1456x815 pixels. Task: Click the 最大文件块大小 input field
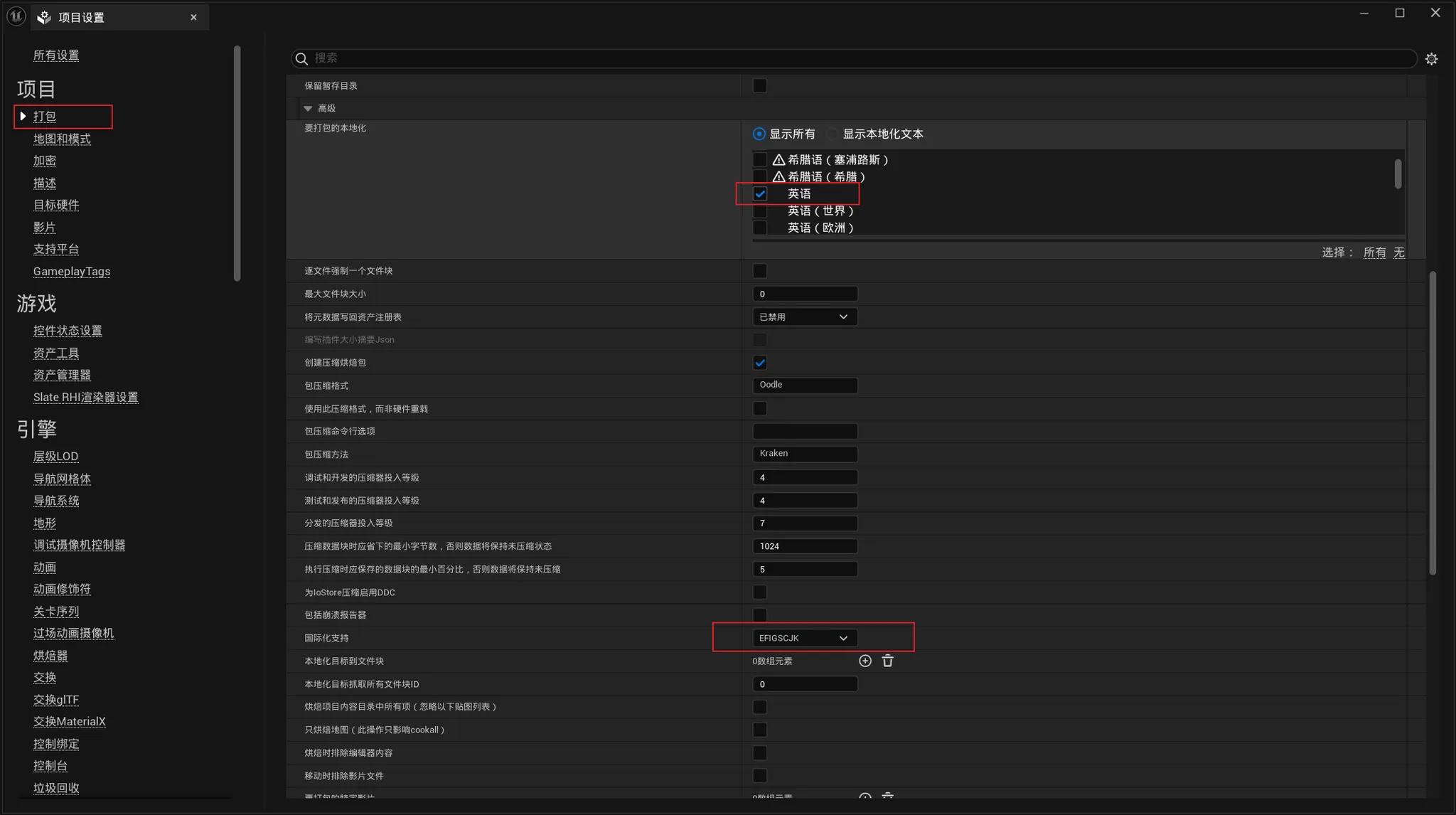[804, 294]
